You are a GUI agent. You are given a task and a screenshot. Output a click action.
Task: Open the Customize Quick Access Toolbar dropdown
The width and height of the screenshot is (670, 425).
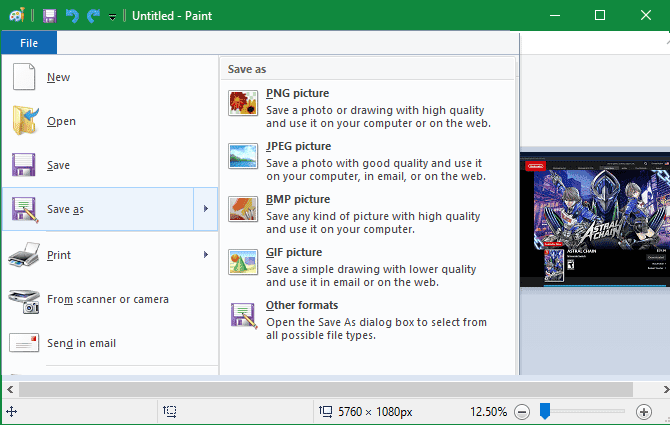[x=112, y=17]
